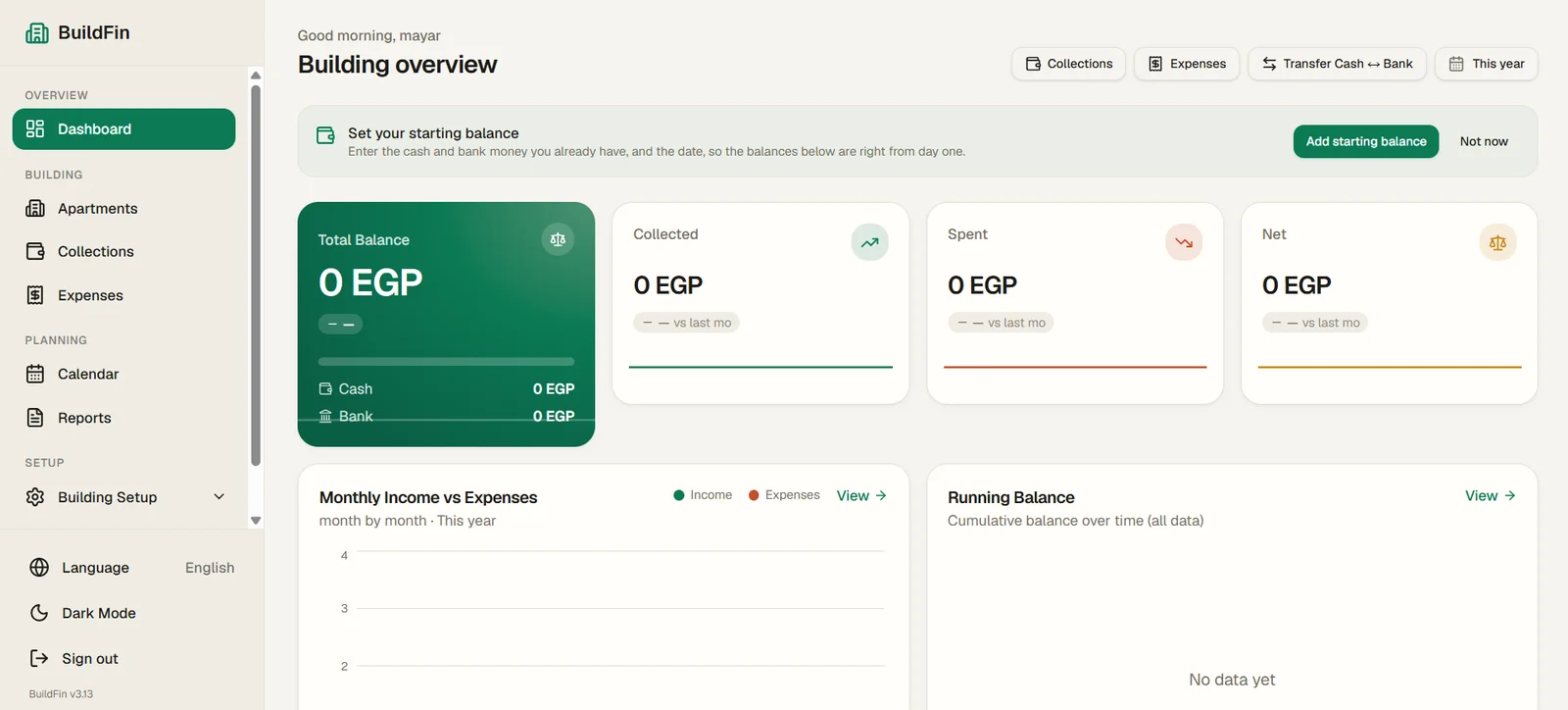Click the Apartments building icon

click(35, 209)
